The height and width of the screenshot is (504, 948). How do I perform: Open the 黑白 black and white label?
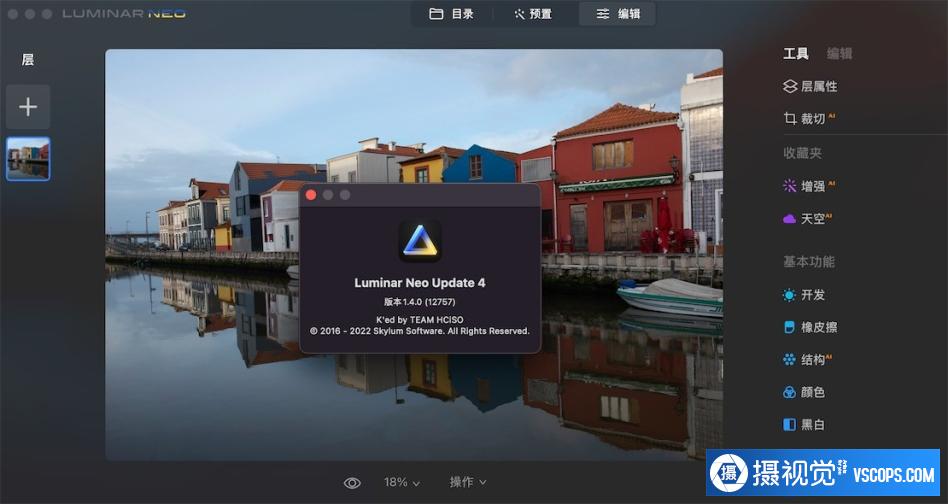pyautogui.click(x=813, y=425)
